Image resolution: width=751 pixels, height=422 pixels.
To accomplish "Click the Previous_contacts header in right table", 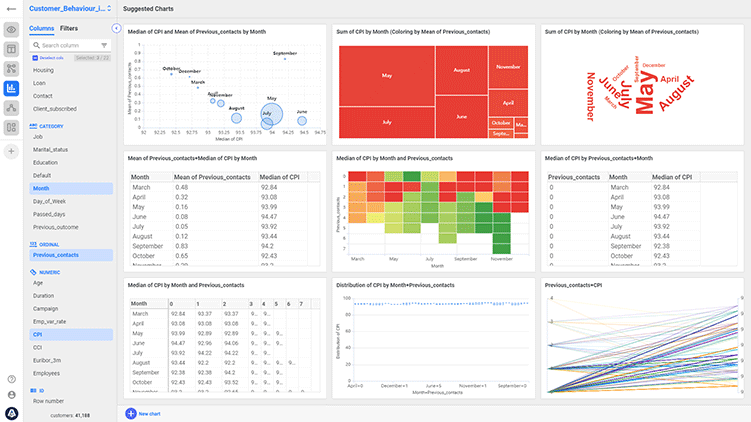I will (x=573, y=177).
